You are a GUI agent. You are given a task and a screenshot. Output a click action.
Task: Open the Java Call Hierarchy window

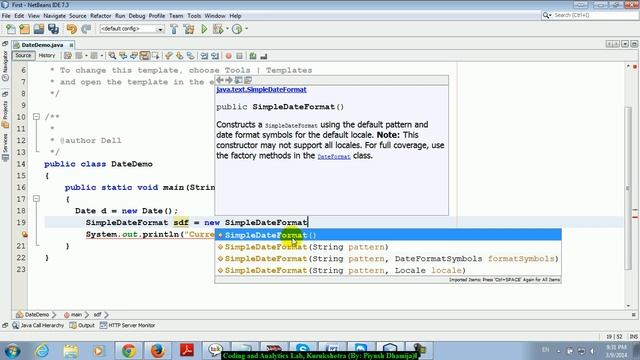[x=38, y=325]
